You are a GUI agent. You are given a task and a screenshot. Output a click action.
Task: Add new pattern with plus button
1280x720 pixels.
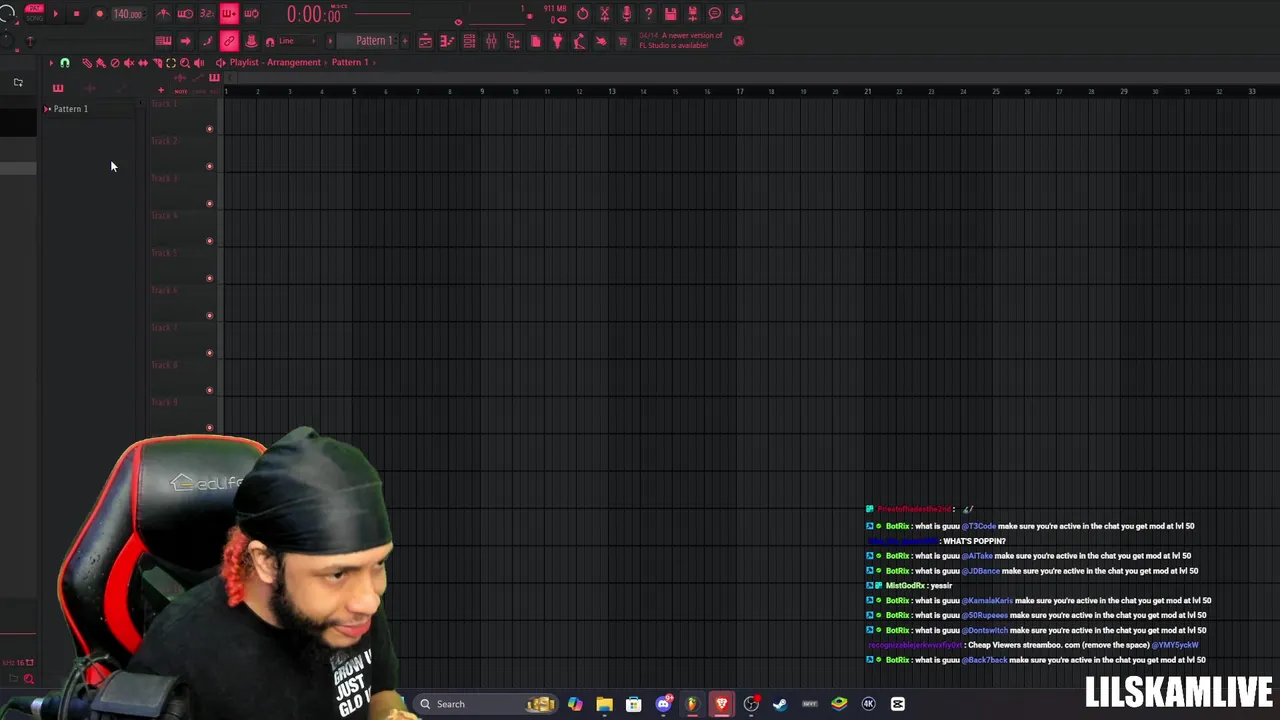[404, 41]
